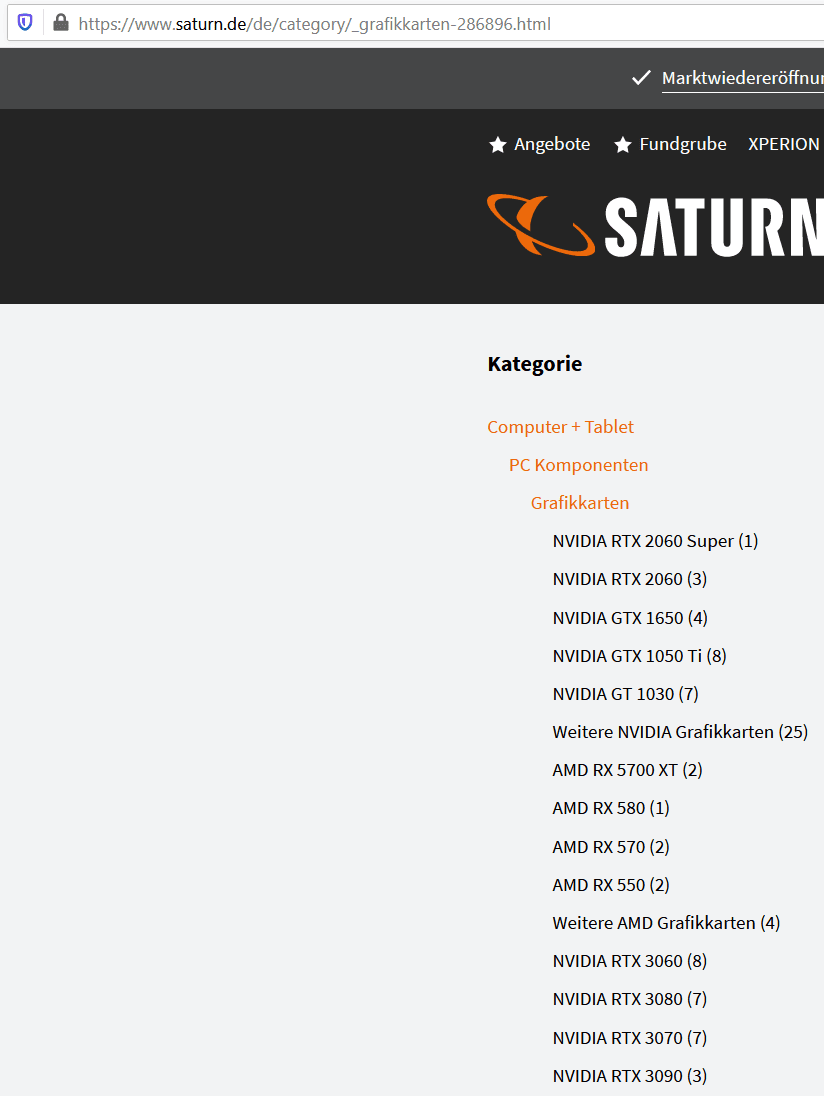Screen dimensions: 824x1096
Task: Filter by NVIDIA GT 1030 (7)
Action: click(626, 694)
